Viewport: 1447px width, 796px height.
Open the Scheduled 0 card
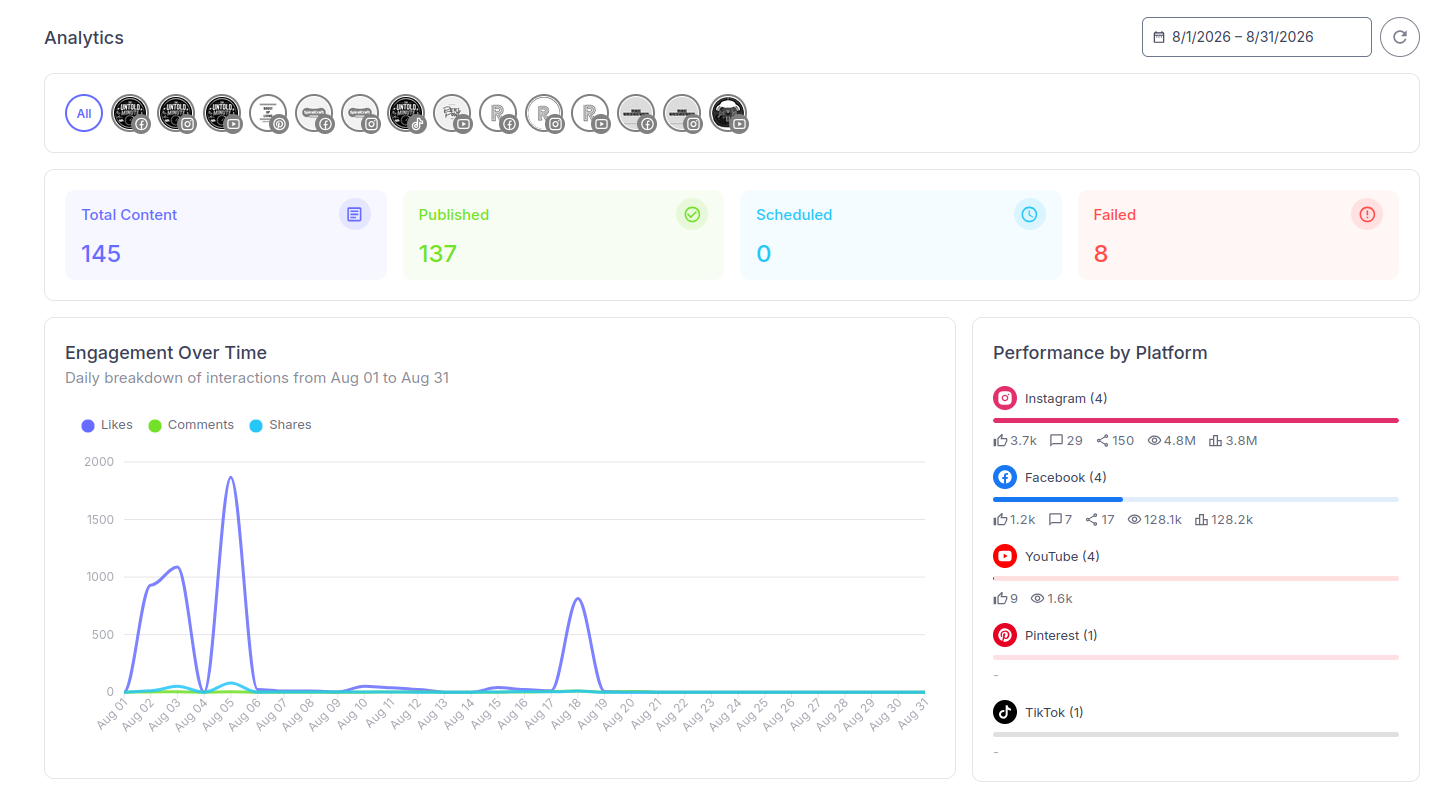901,235
